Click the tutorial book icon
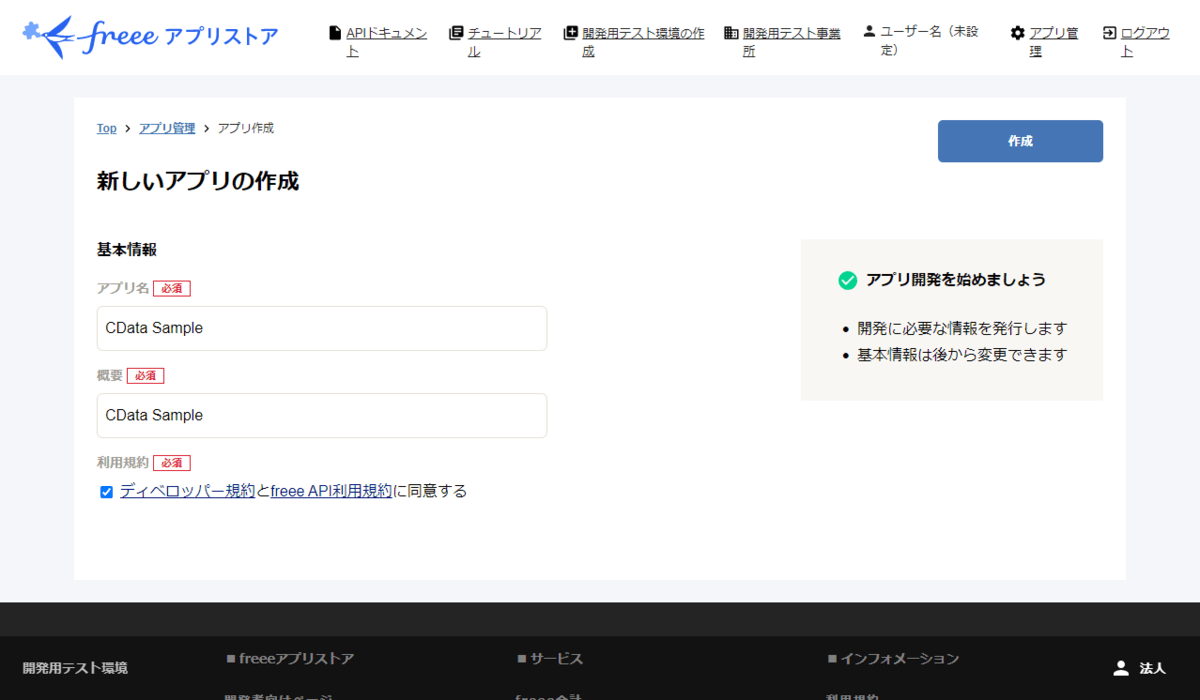This screenshot has height=700, width=1200. click(456, 33)
